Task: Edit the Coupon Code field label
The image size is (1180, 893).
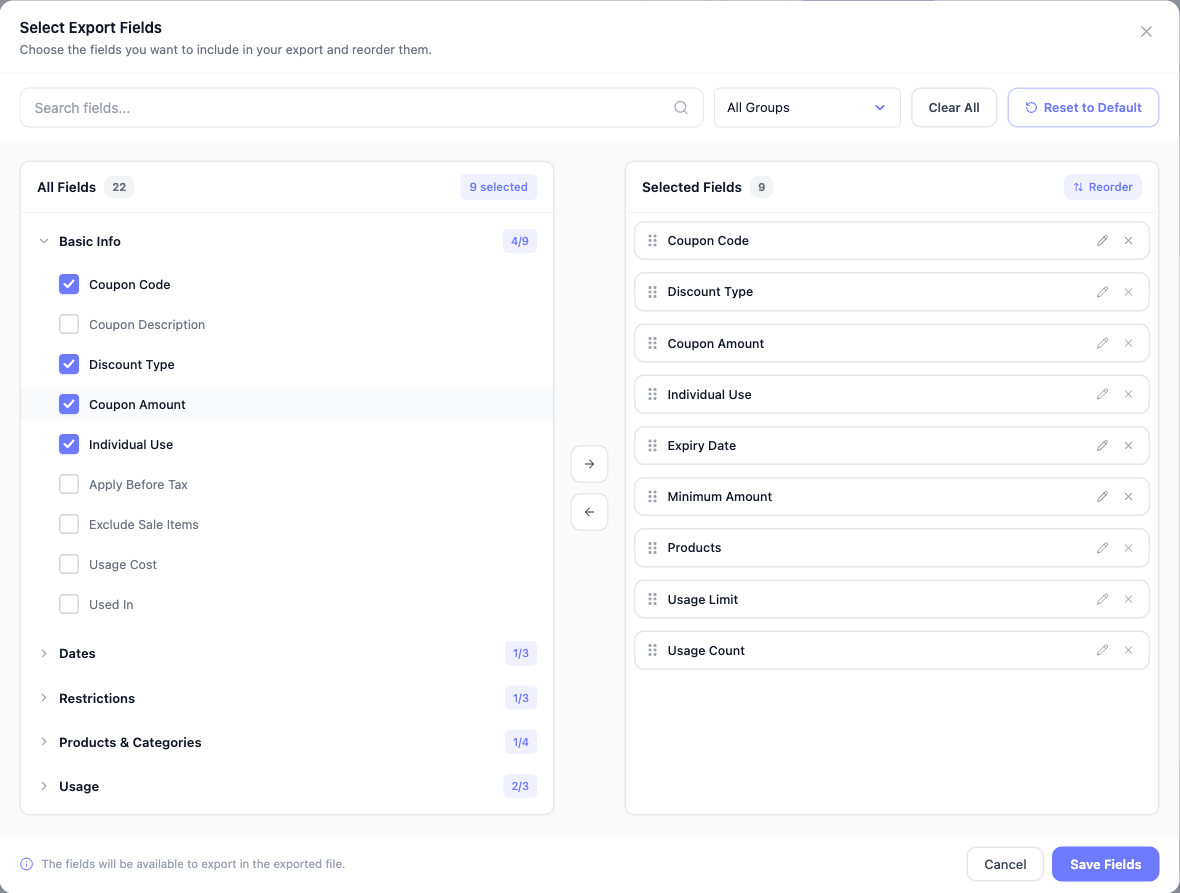Action: [1102, 241]
